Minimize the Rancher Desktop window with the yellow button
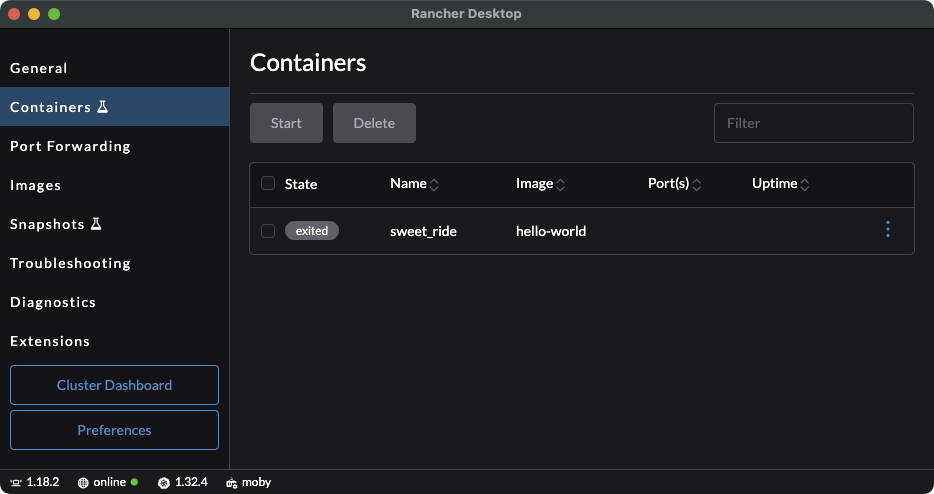Screen dimensions: 934x494 [x=34, y=14]
